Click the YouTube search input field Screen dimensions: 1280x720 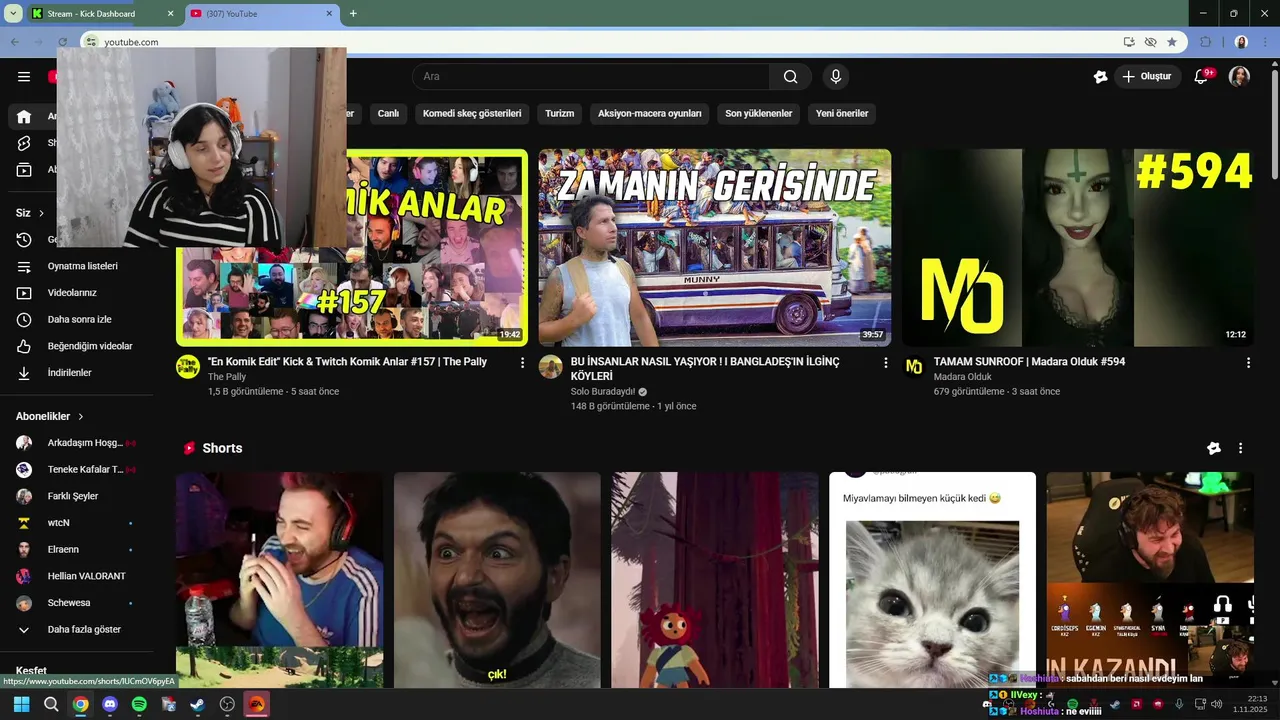pyautogui.click(x=590, y=77)
